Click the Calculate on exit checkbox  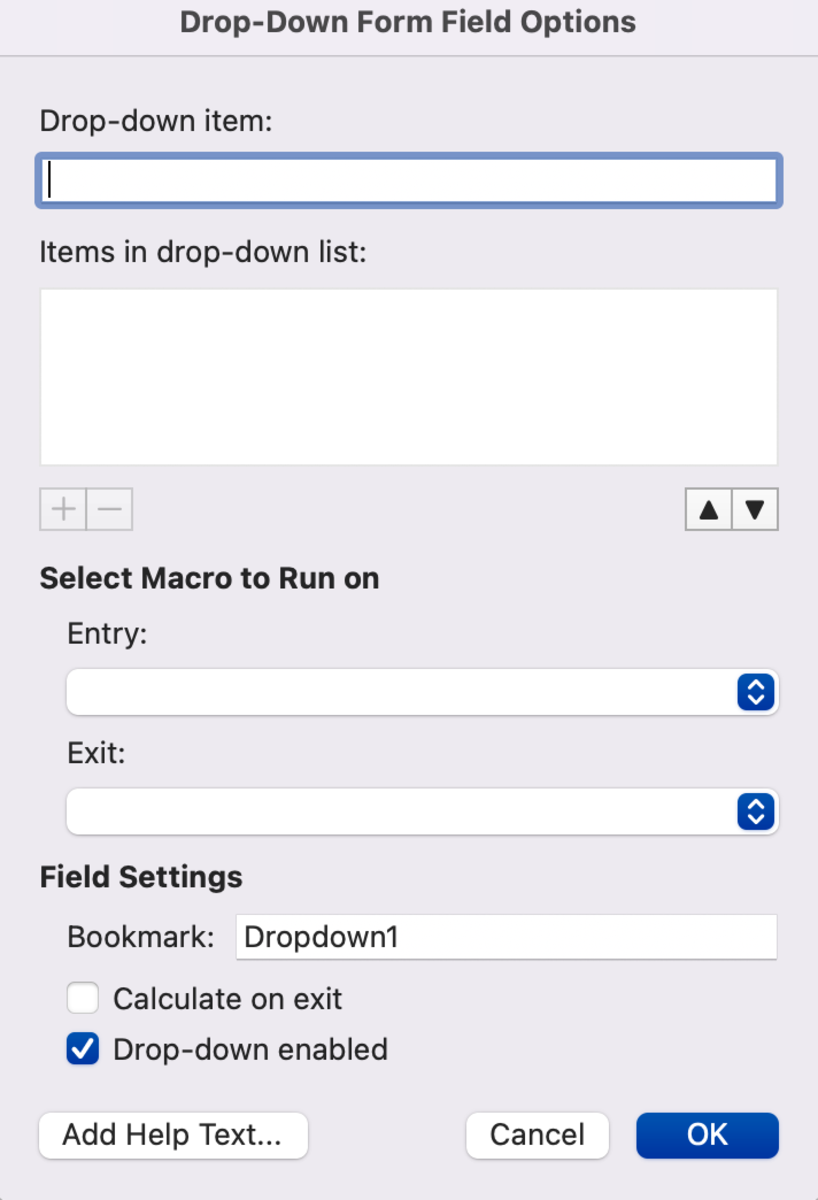click(82, 998)
